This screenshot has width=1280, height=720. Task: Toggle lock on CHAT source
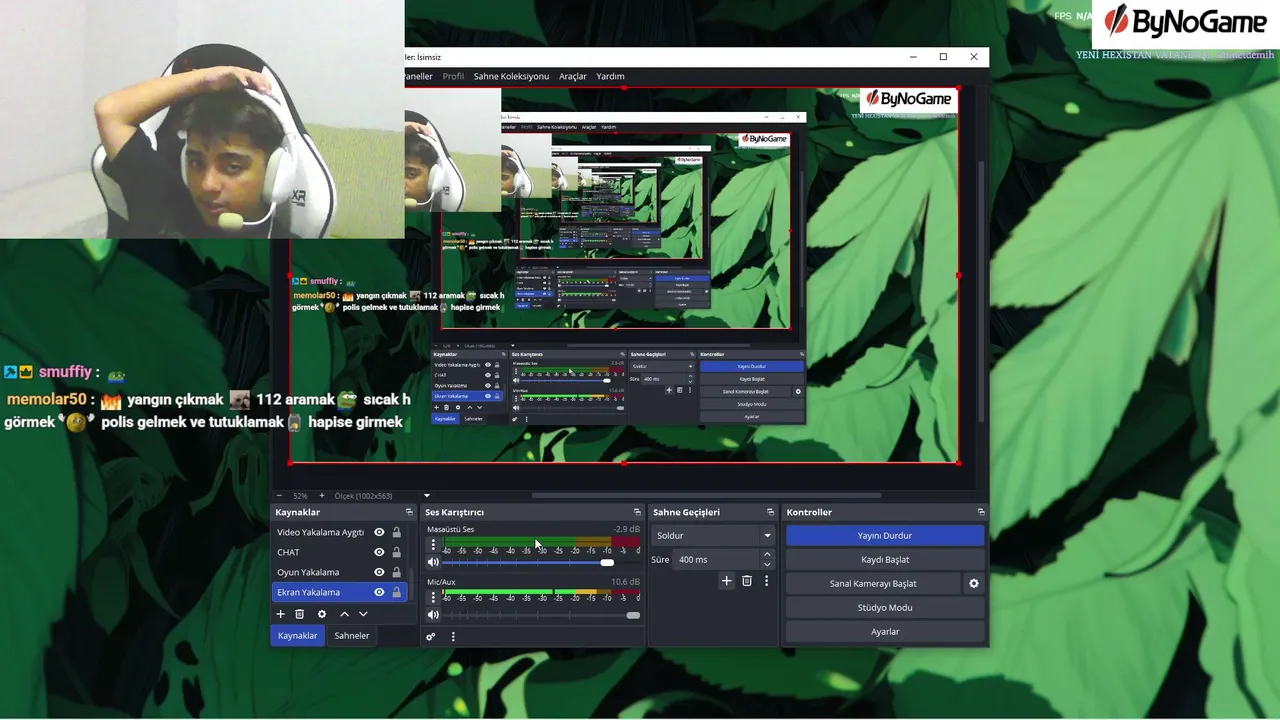click(x=397, y=552)
